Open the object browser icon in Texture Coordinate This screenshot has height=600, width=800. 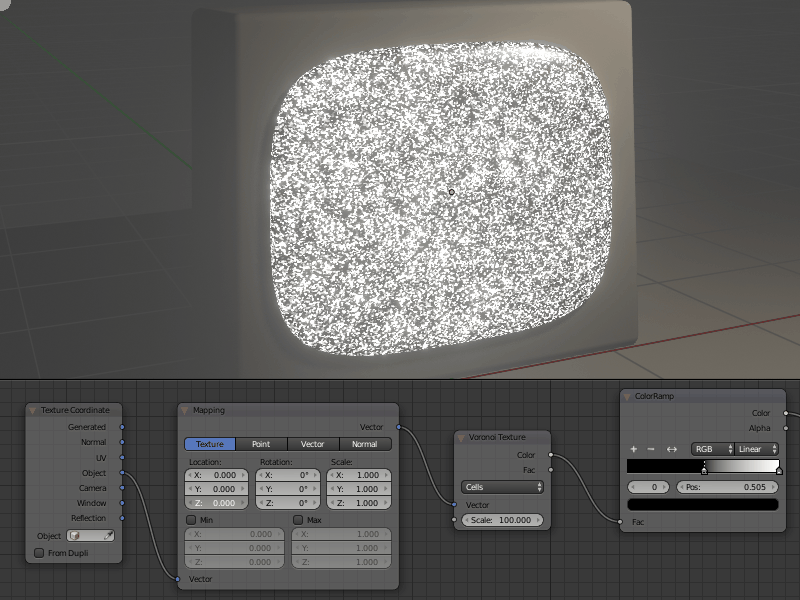click(x=73, y=536)
